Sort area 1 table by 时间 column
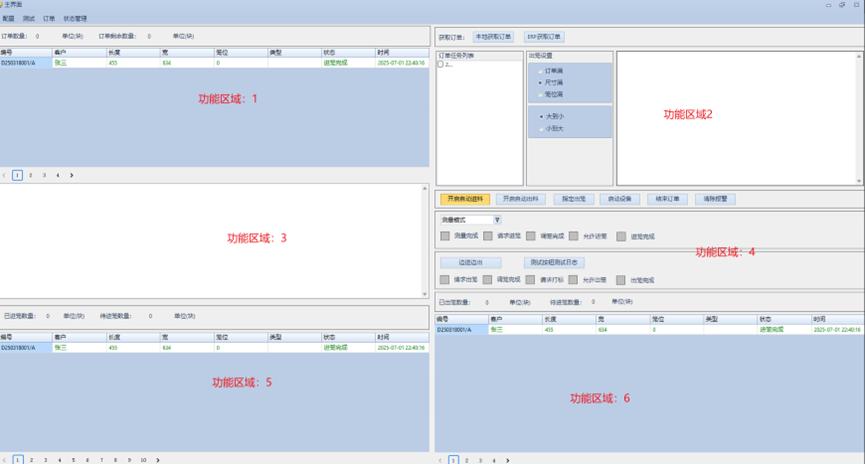The height and width of the screenshot is (464, 865). [403, 53]
